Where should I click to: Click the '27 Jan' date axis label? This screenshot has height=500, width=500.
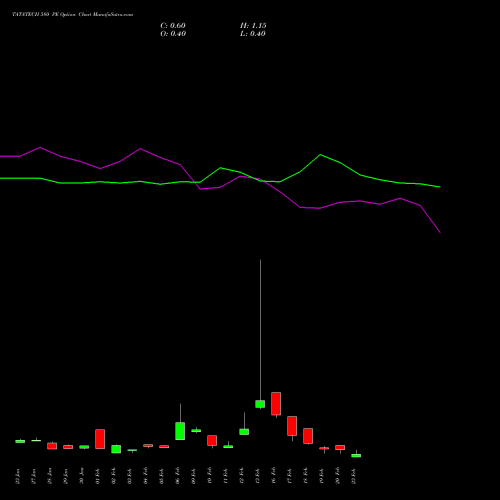point(34,476)
